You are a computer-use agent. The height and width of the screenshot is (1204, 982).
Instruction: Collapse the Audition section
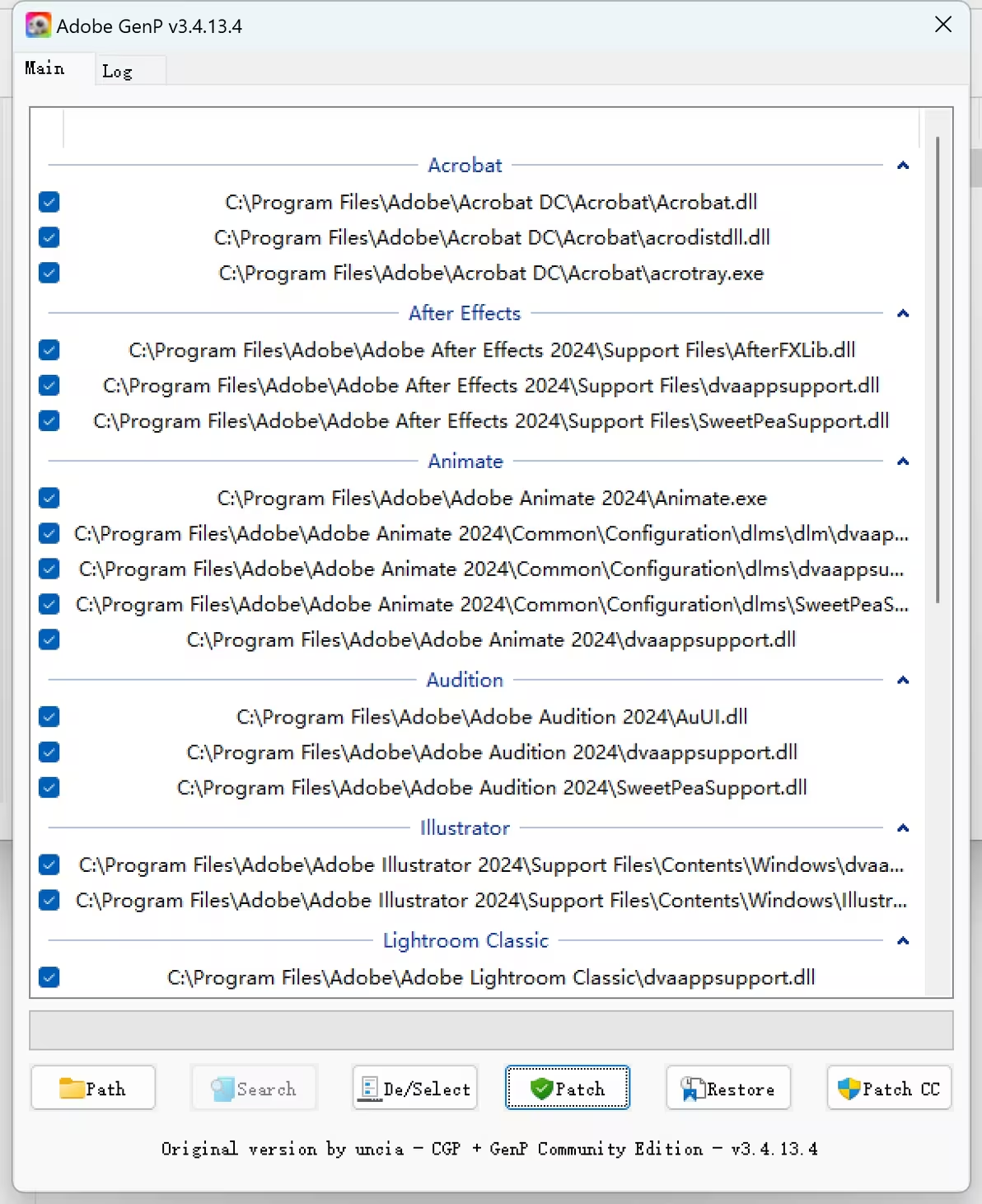pos(903,680)
